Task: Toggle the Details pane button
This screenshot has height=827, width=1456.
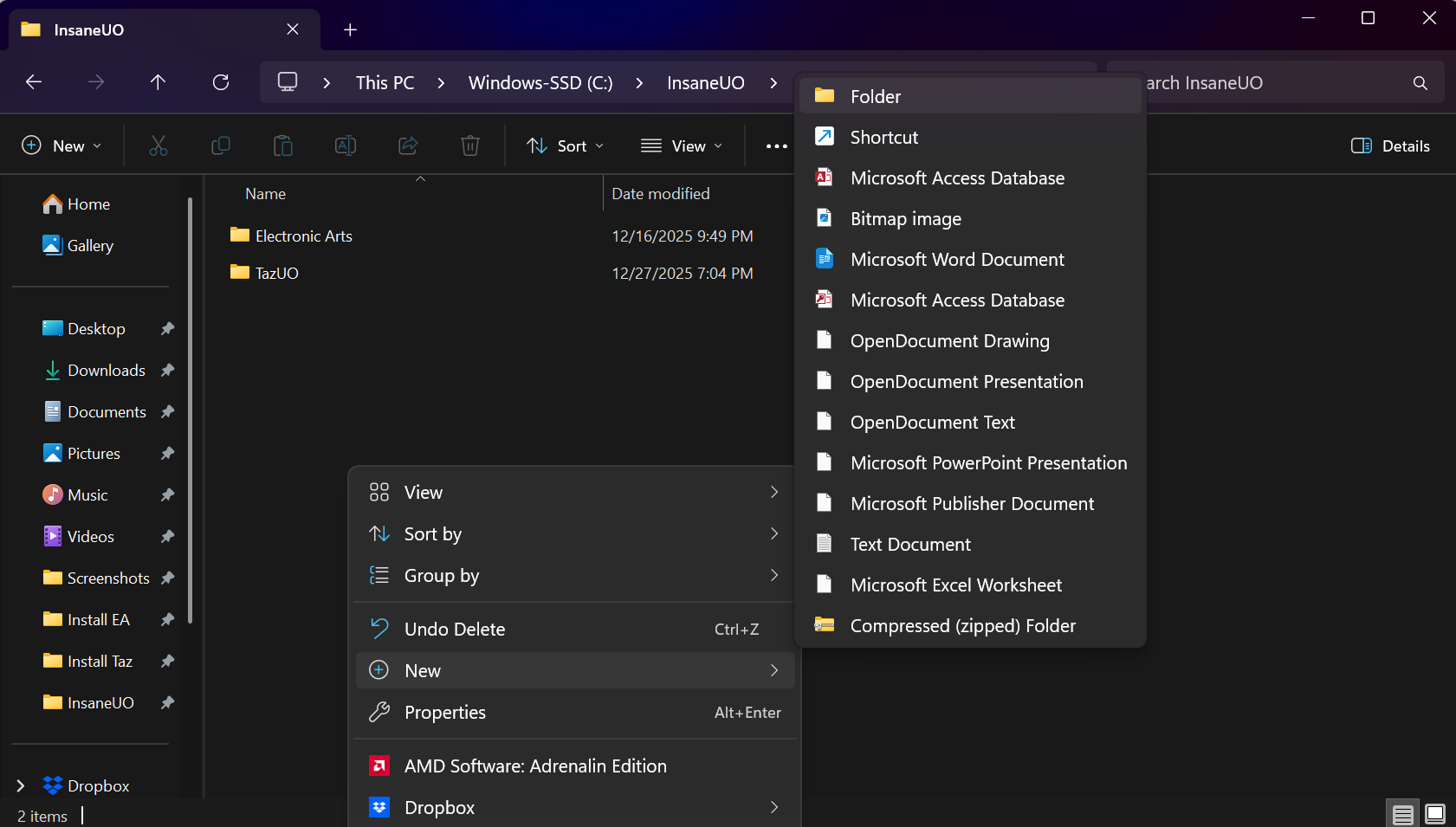Action: coord(1390,145)
